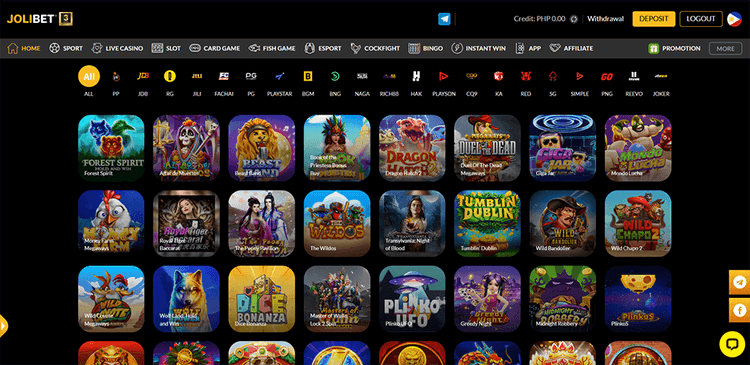Viewport: 750px width, 365px height.
Task: Launch the Forest Spirit game
Action: pyautogui.click(x=111, y=148)
